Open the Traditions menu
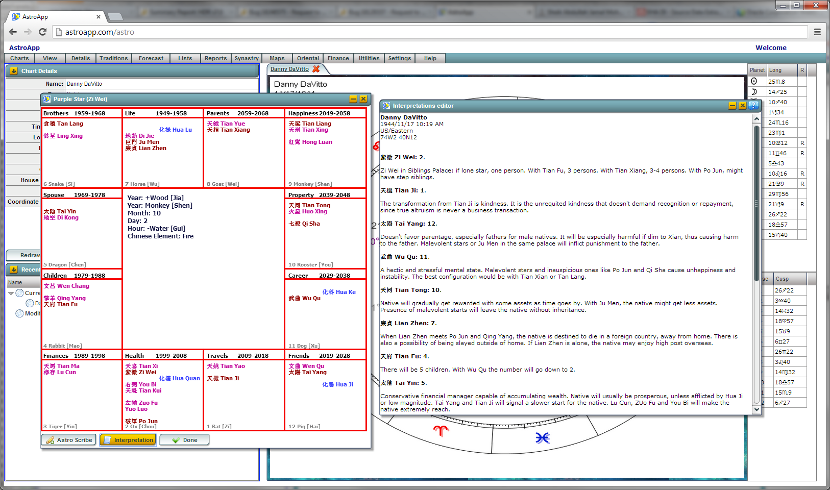The height and width of the screenshot is (490, 830). pyautogui.click(x=114, y=59)
